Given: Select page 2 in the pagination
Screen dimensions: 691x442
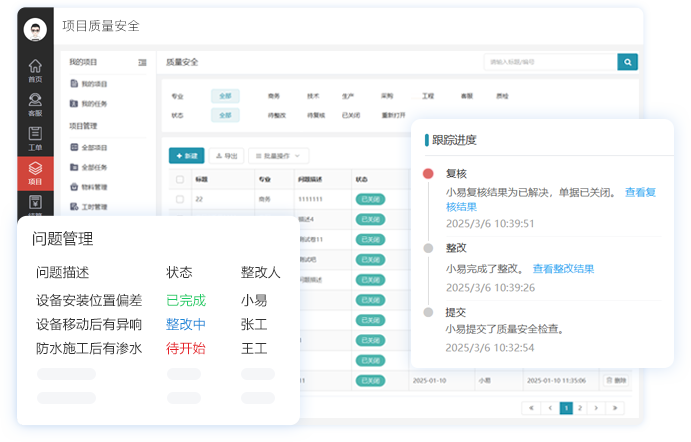Looking at the screenshot, I should point(580,408).
